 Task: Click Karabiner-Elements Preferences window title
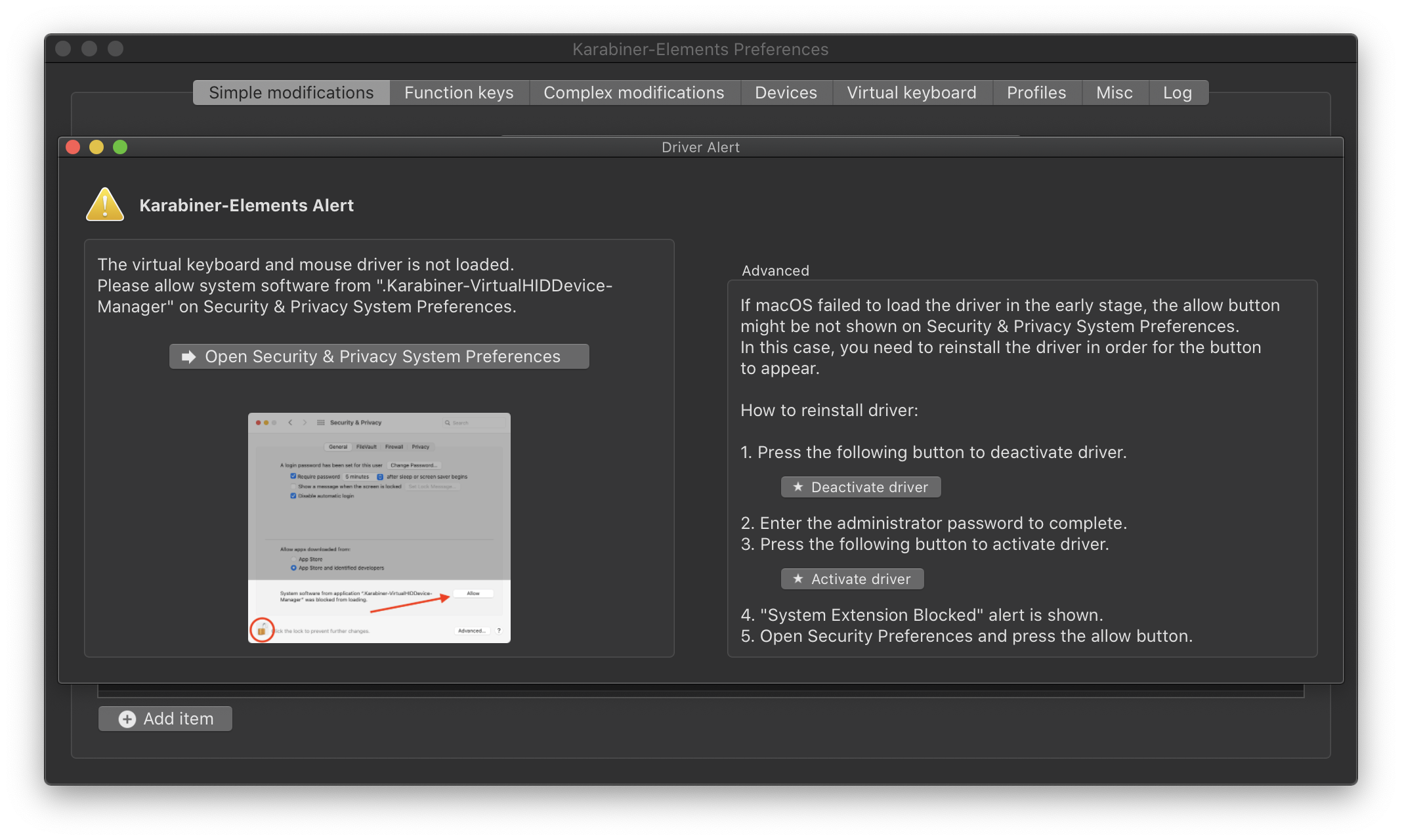pyautogui.click(x=700, y=49)
